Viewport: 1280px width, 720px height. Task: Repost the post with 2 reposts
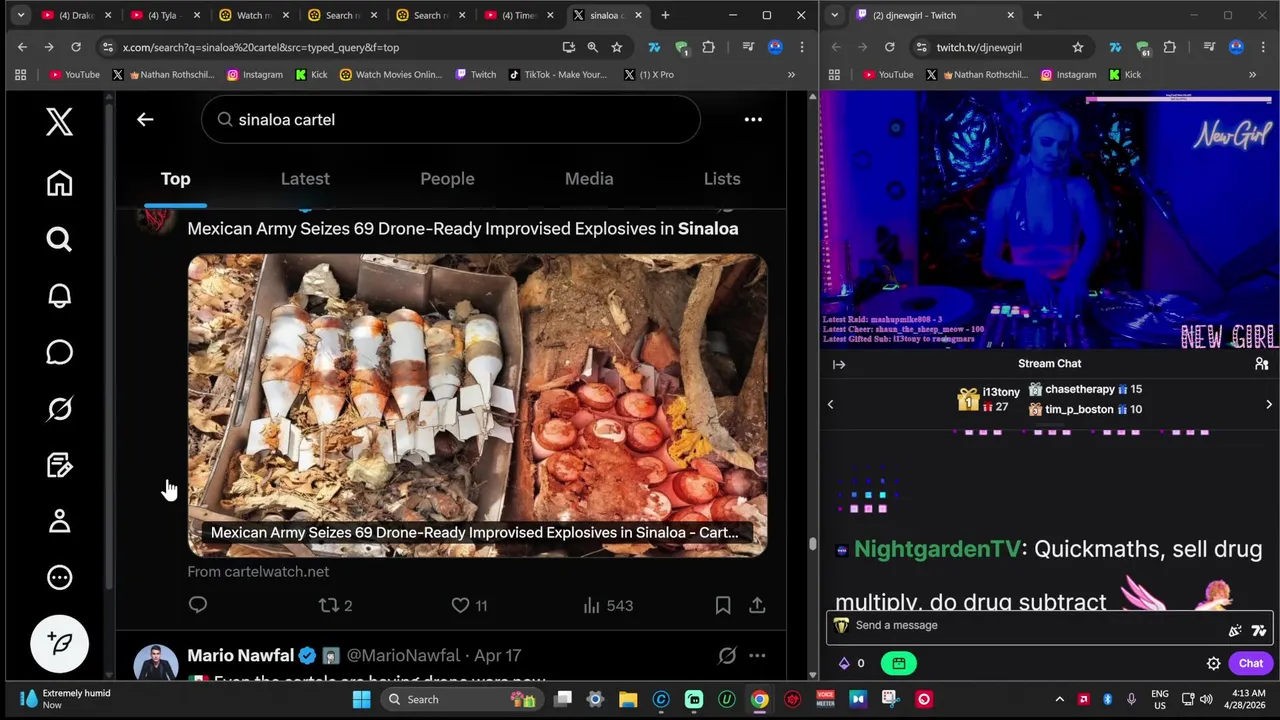[335, 605]
